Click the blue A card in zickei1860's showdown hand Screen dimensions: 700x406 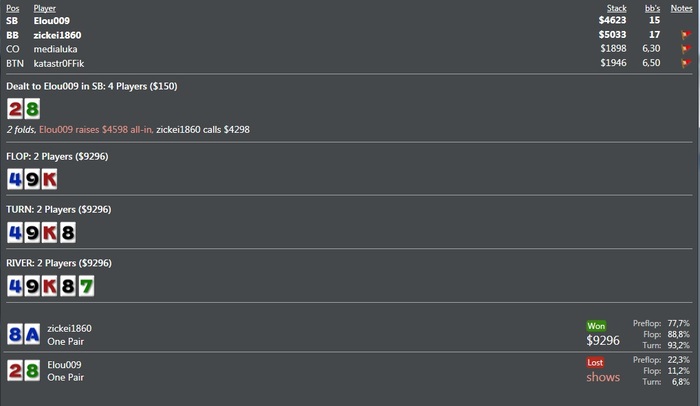(x=32, y=334)
